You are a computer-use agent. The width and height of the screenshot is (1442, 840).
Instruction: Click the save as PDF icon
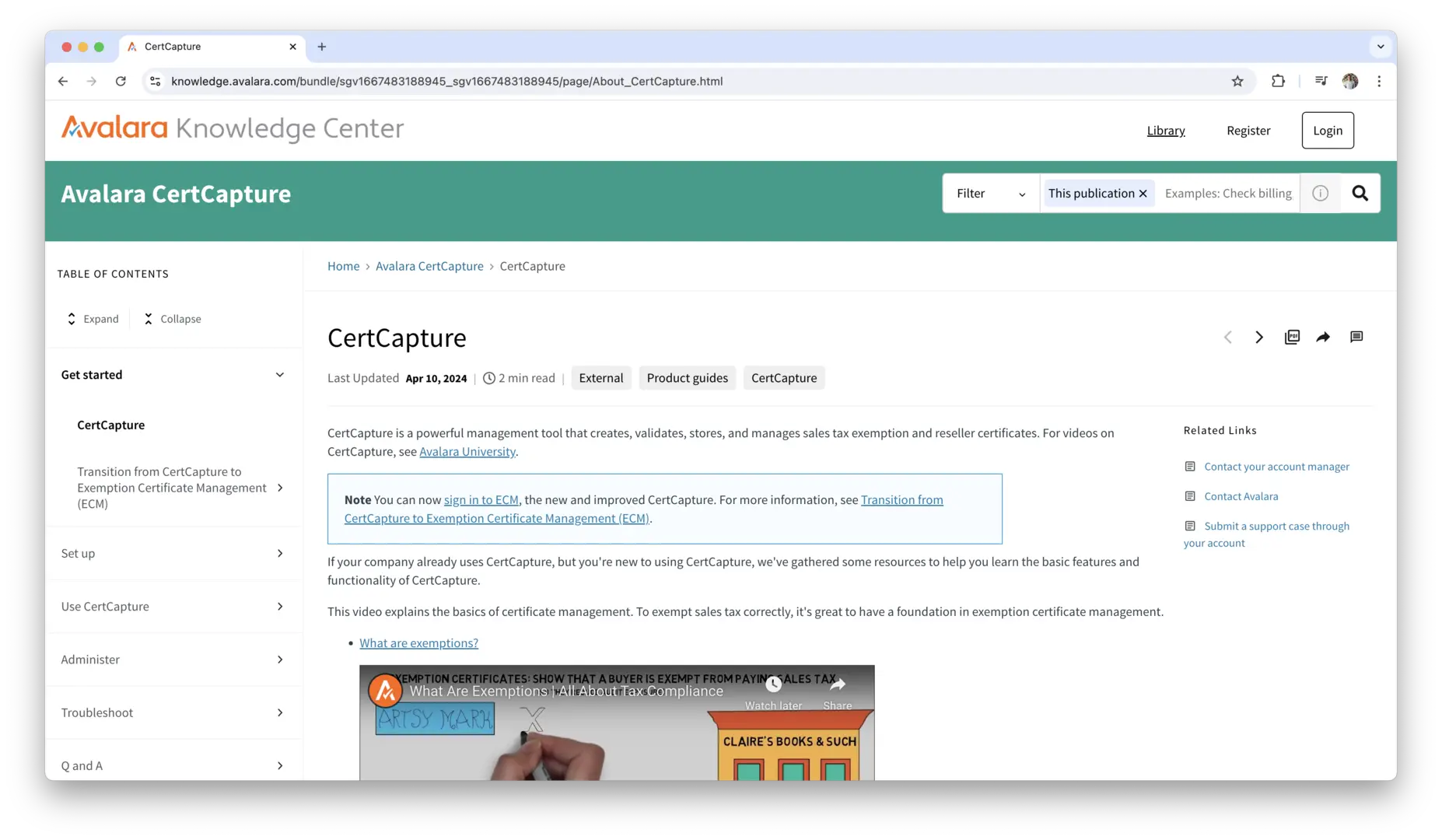point(1292,337)
